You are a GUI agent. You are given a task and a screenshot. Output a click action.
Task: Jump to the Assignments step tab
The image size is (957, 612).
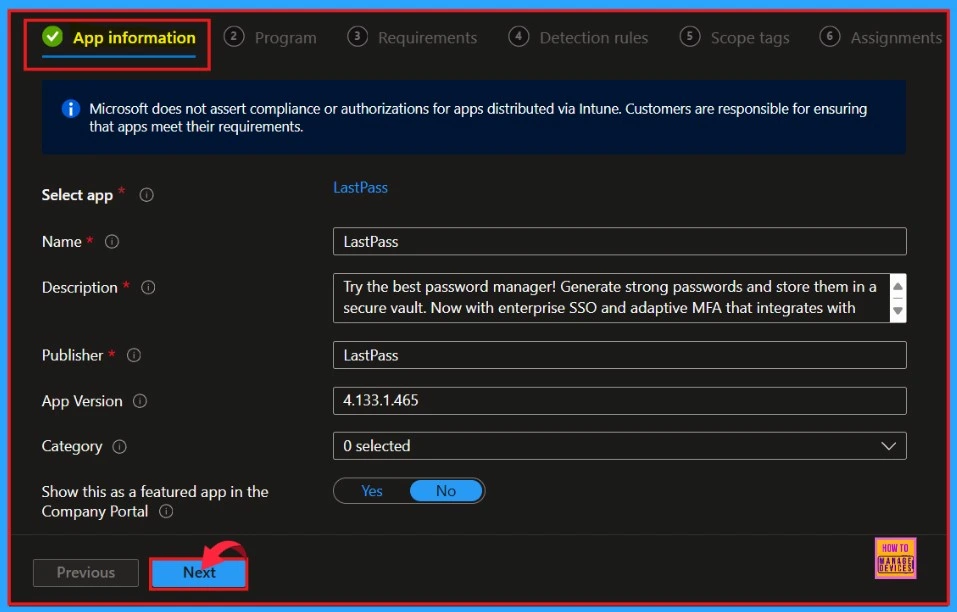(x=881, y=38)
